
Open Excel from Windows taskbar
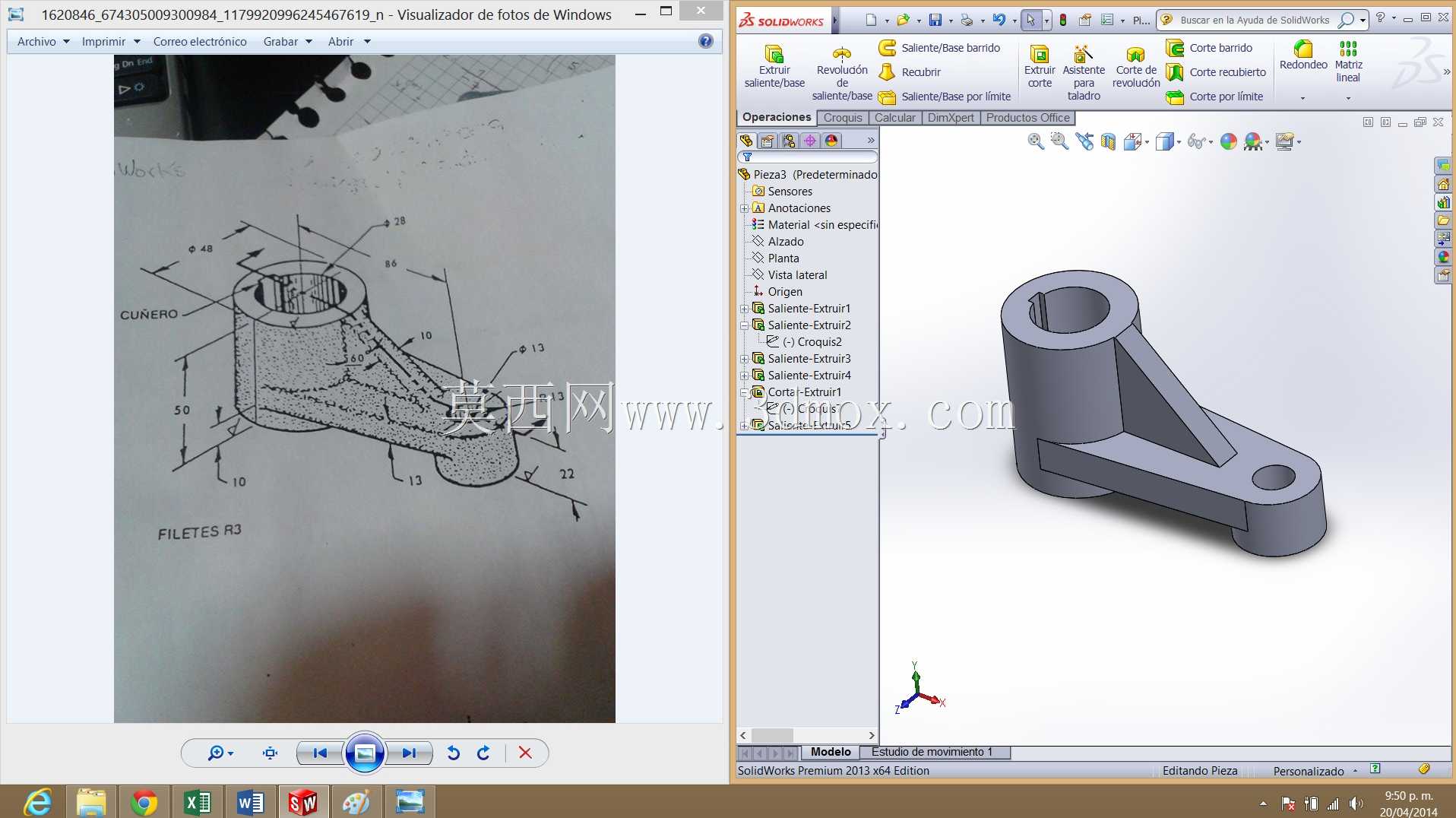[198, 802]
